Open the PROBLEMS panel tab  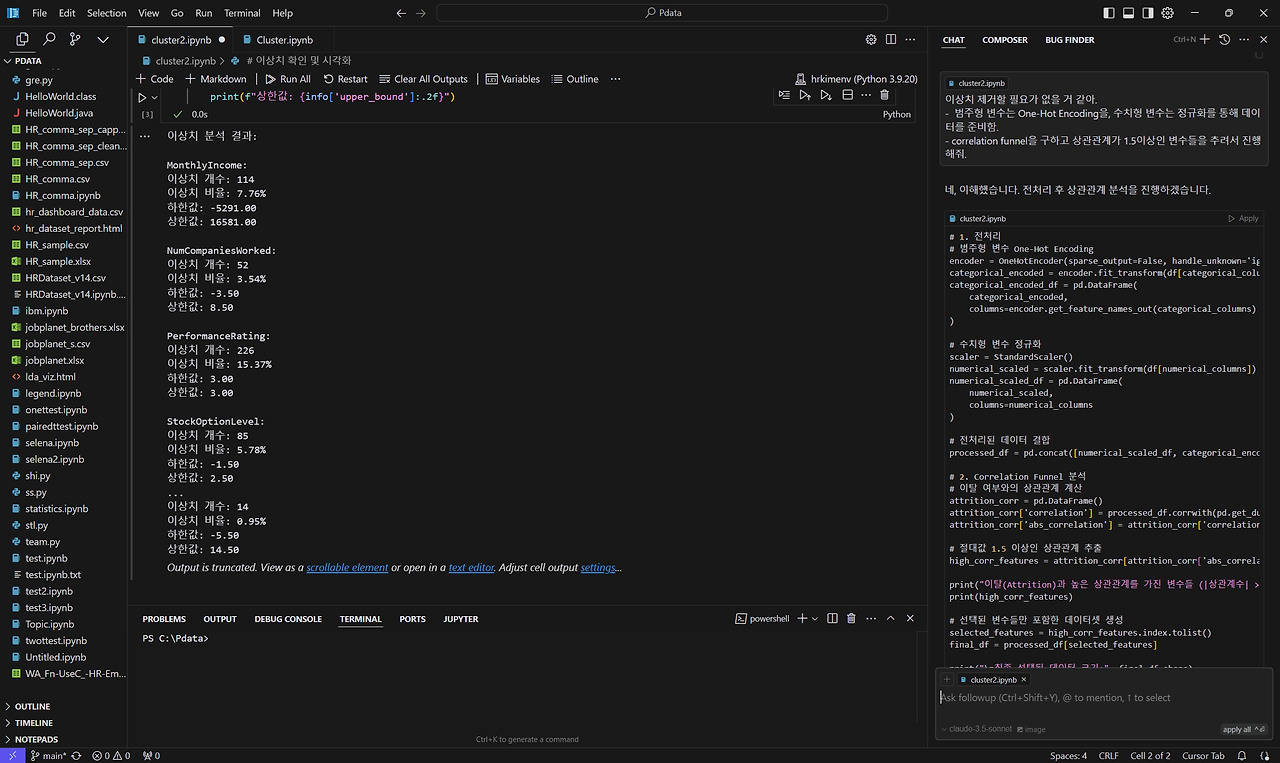coord(164,619)
